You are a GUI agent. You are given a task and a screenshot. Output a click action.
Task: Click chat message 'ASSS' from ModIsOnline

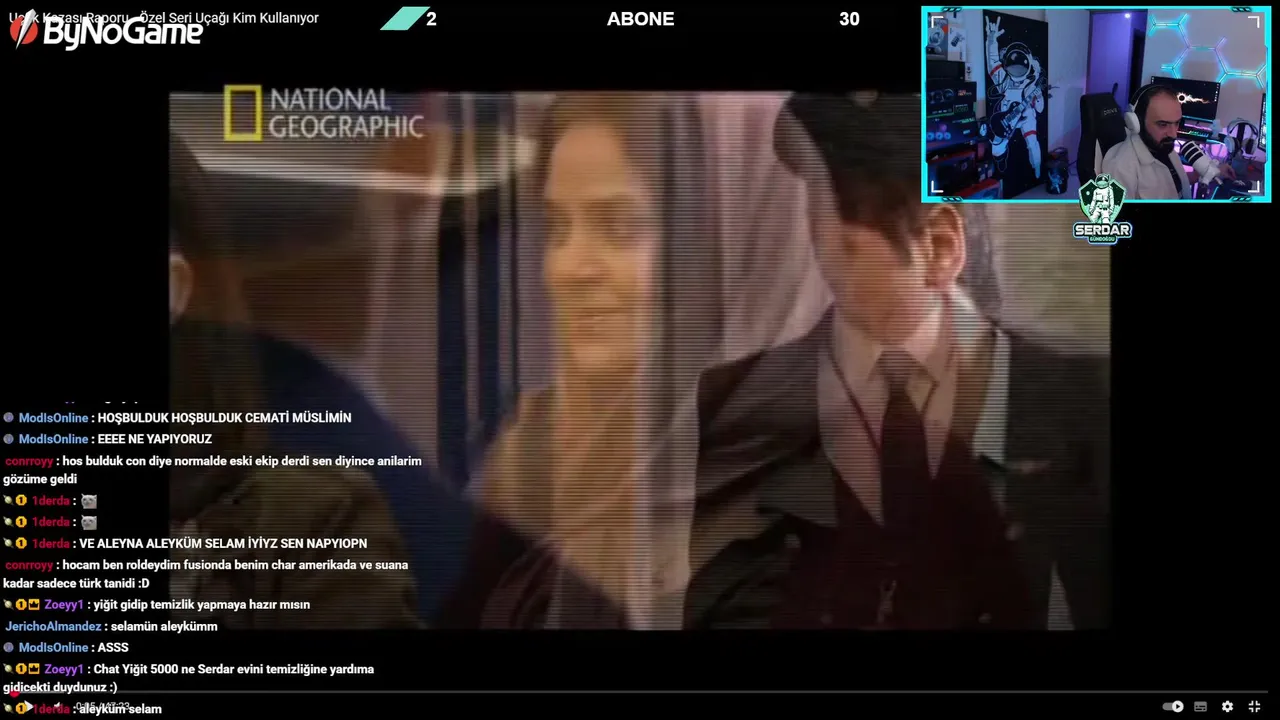pos(113,647)
